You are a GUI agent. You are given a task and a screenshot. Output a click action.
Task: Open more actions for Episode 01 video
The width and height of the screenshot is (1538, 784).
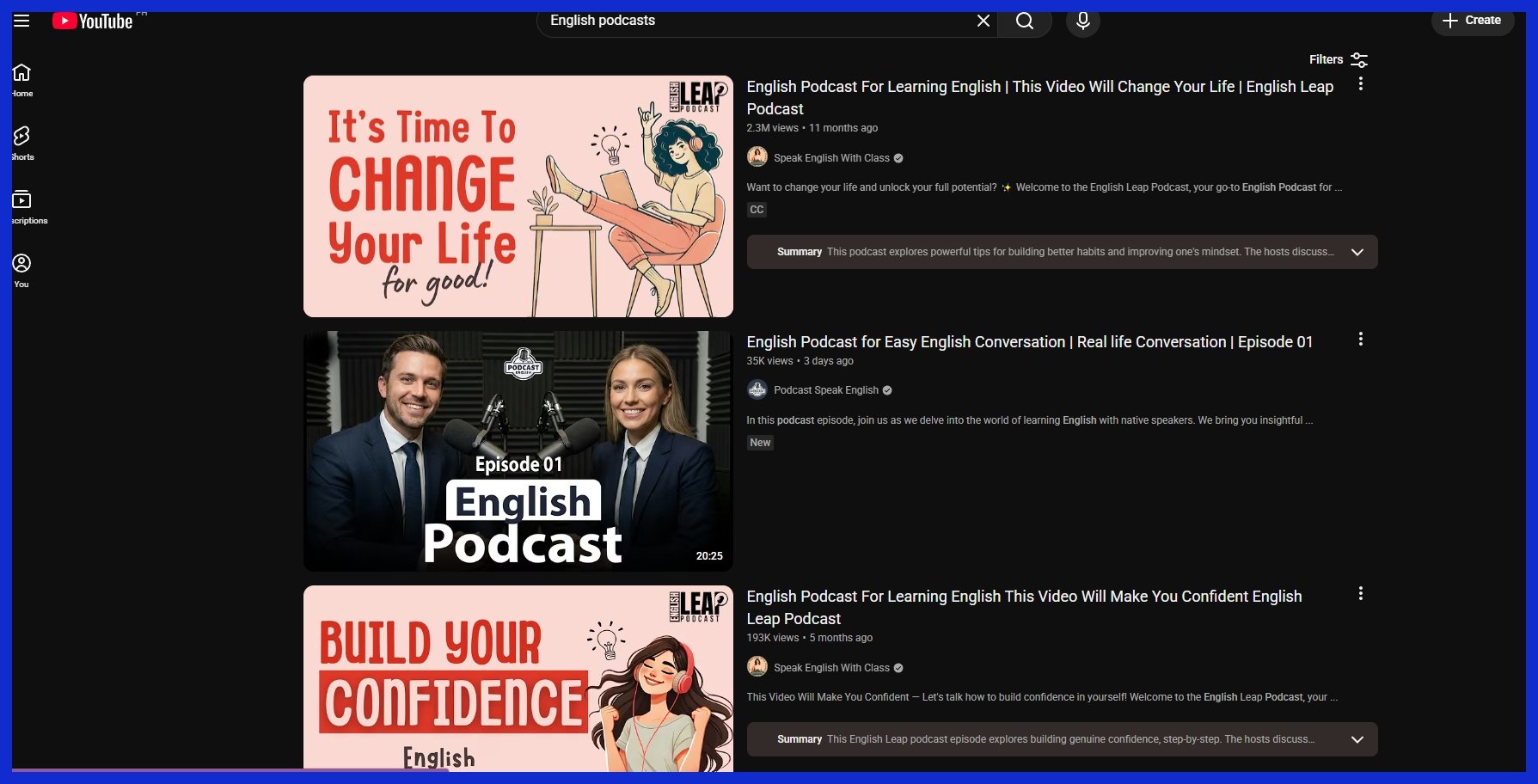coord(1360,340)
